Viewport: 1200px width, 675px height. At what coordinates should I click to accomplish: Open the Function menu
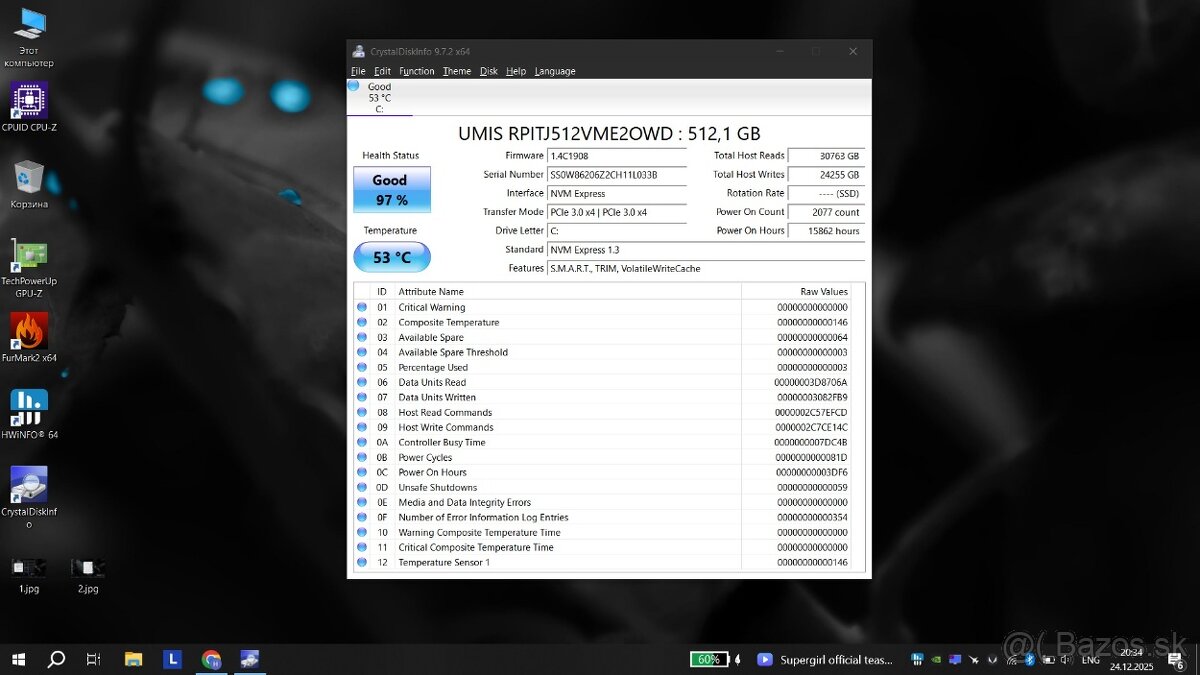tap(416, 71)
